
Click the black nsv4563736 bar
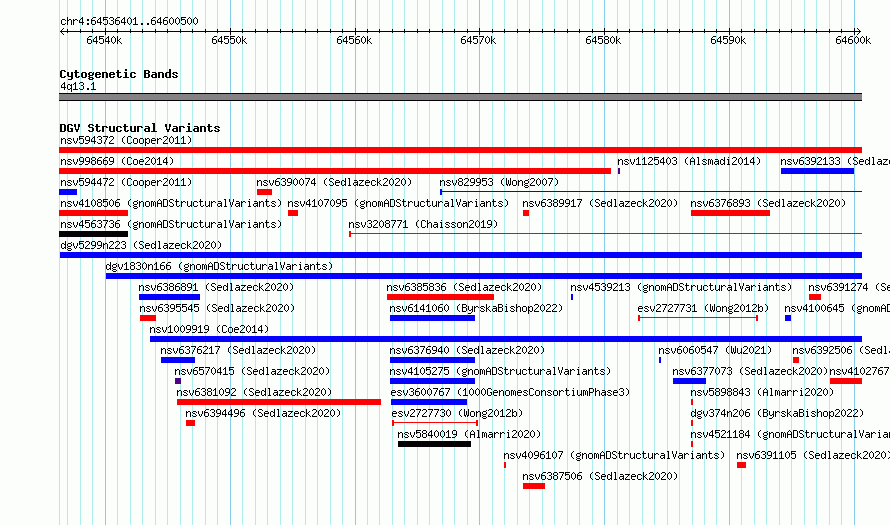pos(94,234)
